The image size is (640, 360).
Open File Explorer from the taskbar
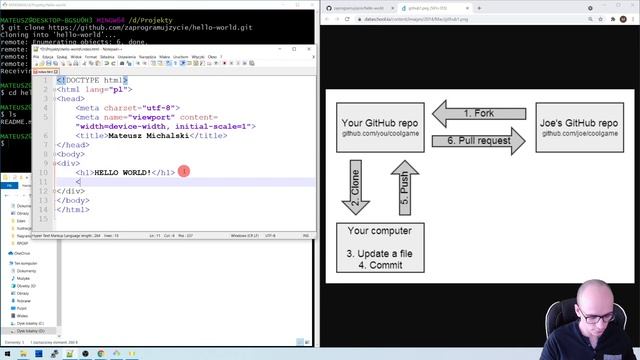(x=23, y=354)
